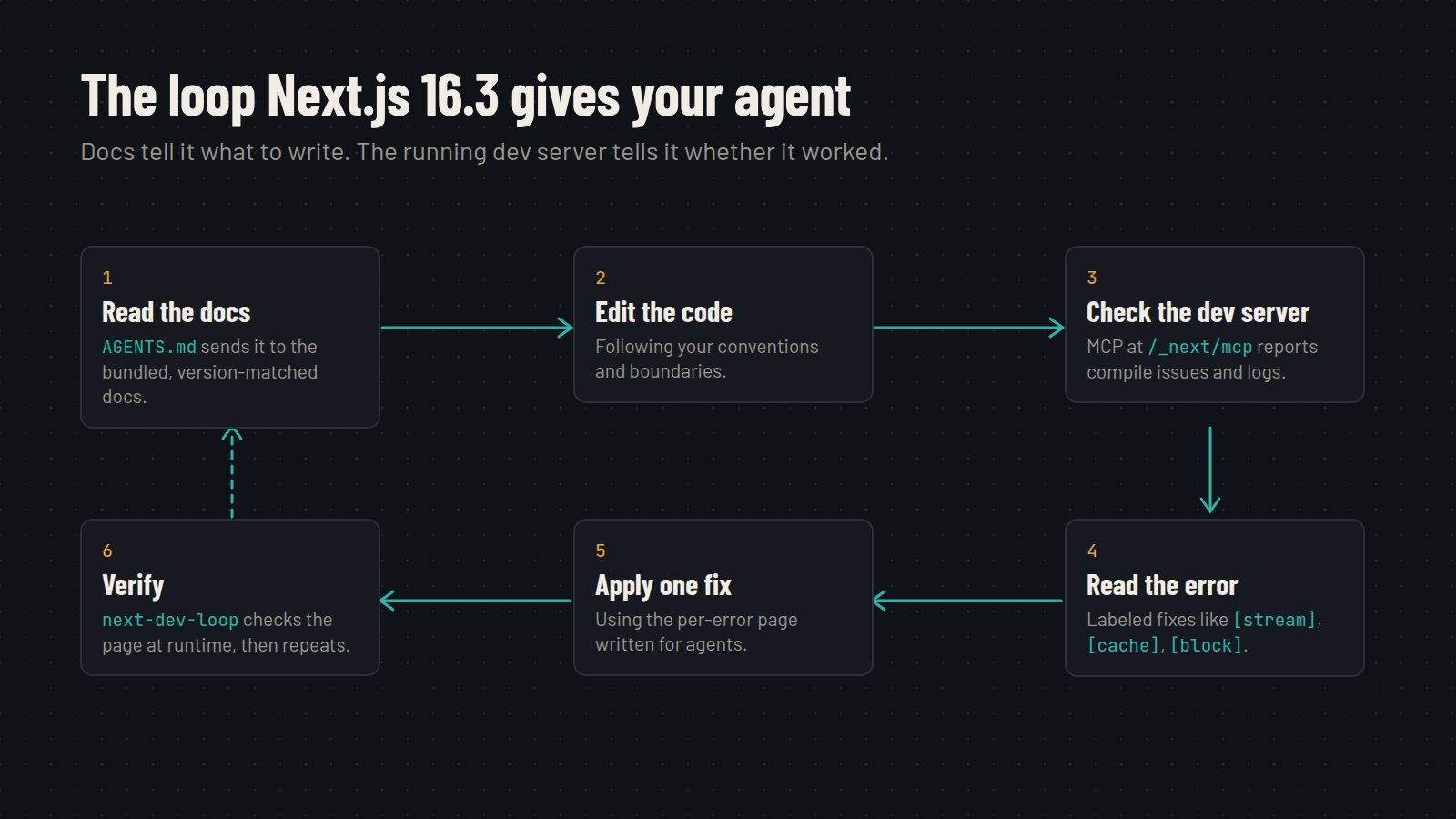Select the "Edit the code" card heading

(x=663, y=312)
